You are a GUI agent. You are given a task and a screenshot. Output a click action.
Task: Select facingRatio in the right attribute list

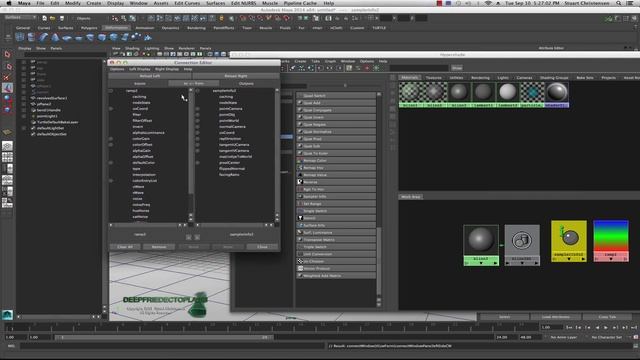point(229,175)
